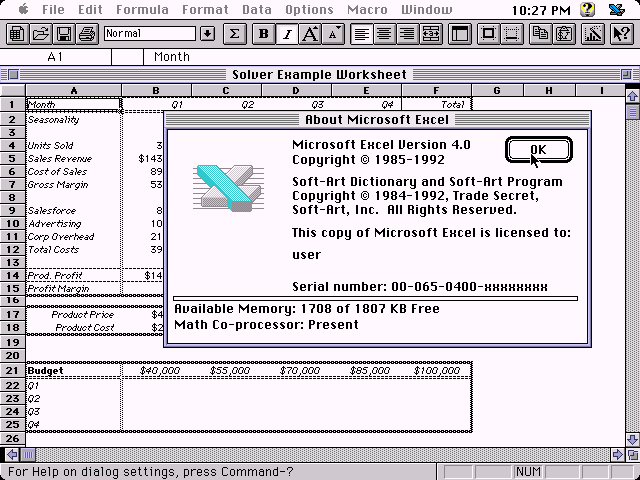Viewport: 640px width, 480px height.
Task: Click the AutoFormat table icon
Action: click(x=460, y=34)
